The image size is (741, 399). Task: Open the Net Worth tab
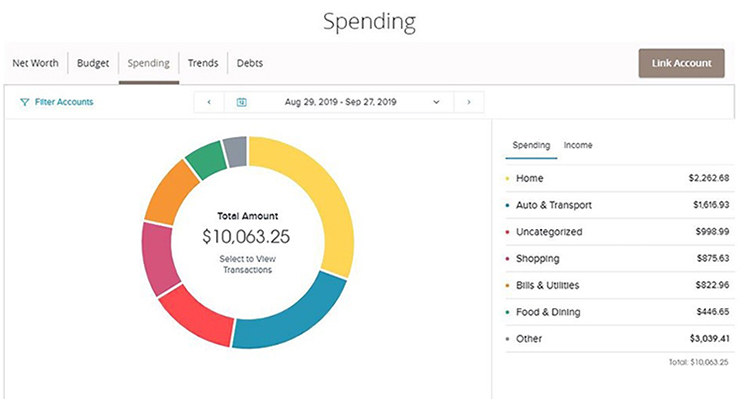(x=35, y=63)
